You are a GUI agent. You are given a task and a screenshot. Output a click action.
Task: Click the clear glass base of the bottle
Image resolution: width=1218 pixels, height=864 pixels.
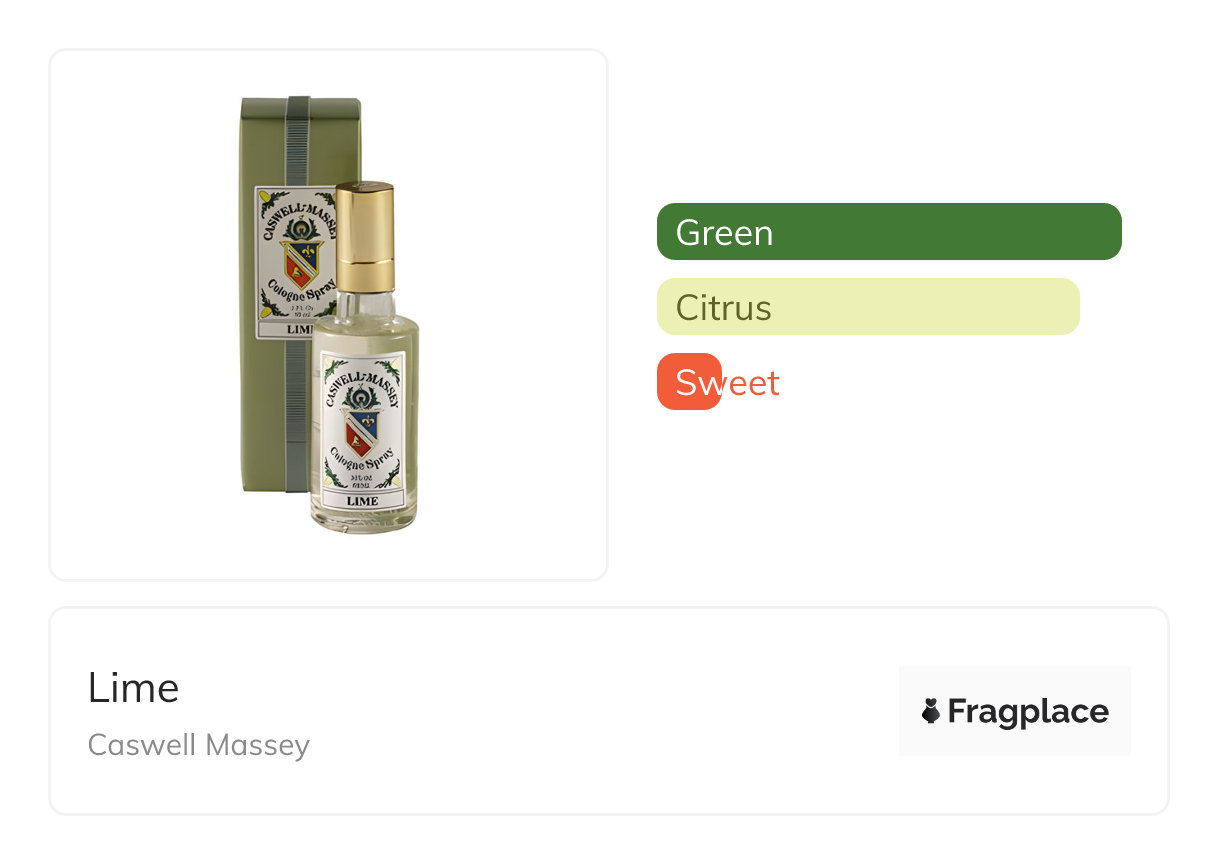[x=363, y=519]
